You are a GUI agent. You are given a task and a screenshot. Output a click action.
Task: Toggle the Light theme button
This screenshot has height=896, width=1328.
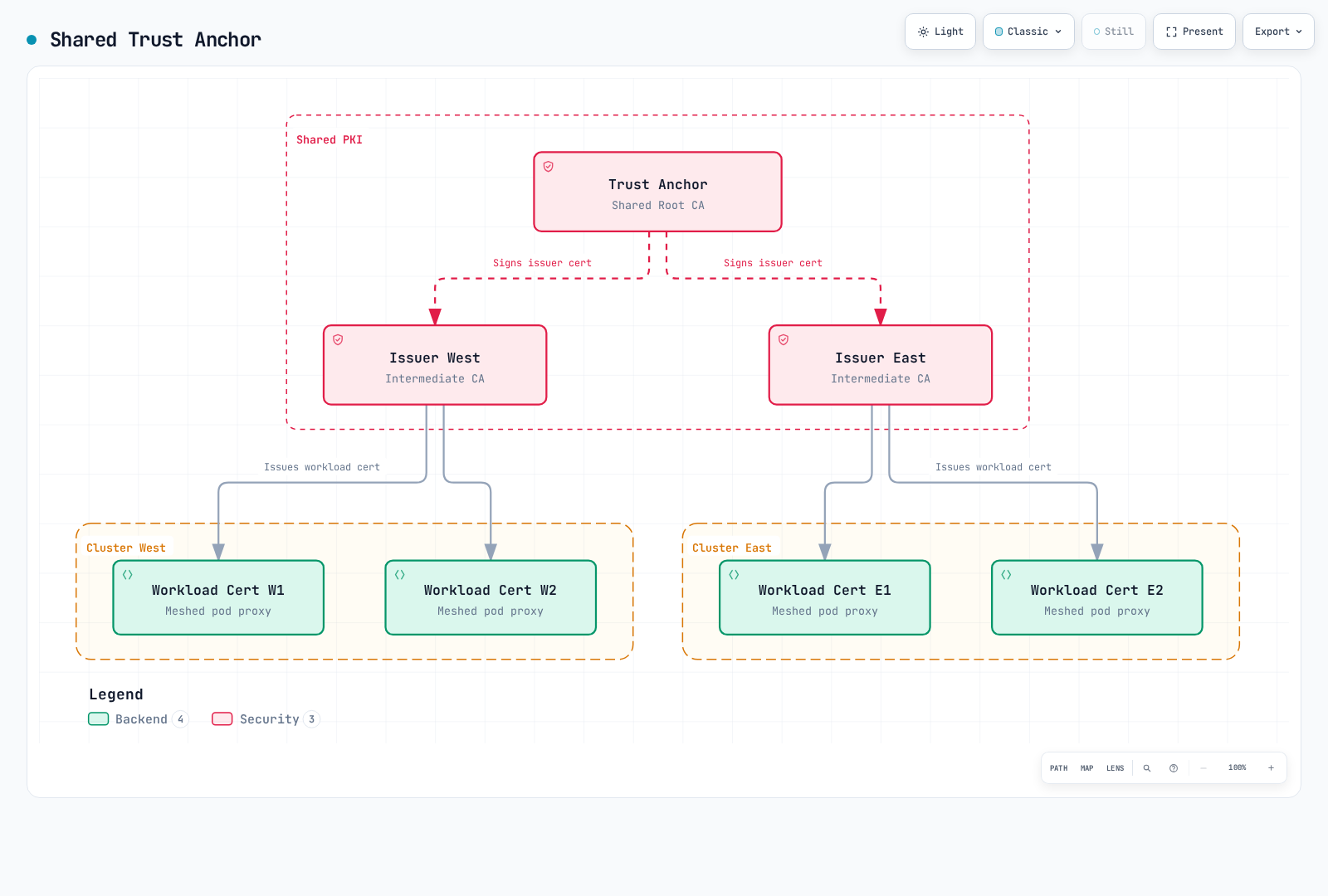(940, 32)
